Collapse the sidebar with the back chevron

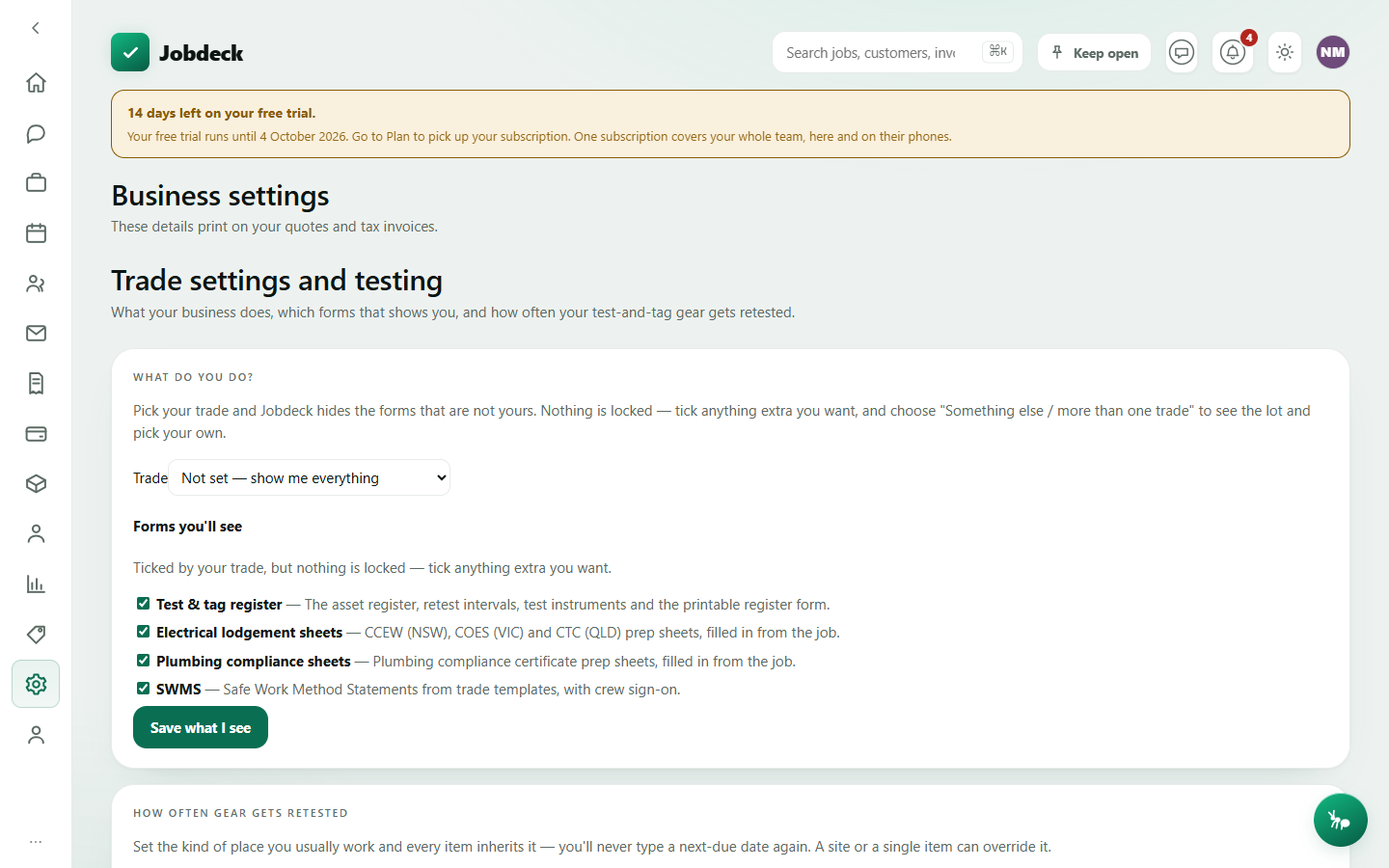(36, 28)
